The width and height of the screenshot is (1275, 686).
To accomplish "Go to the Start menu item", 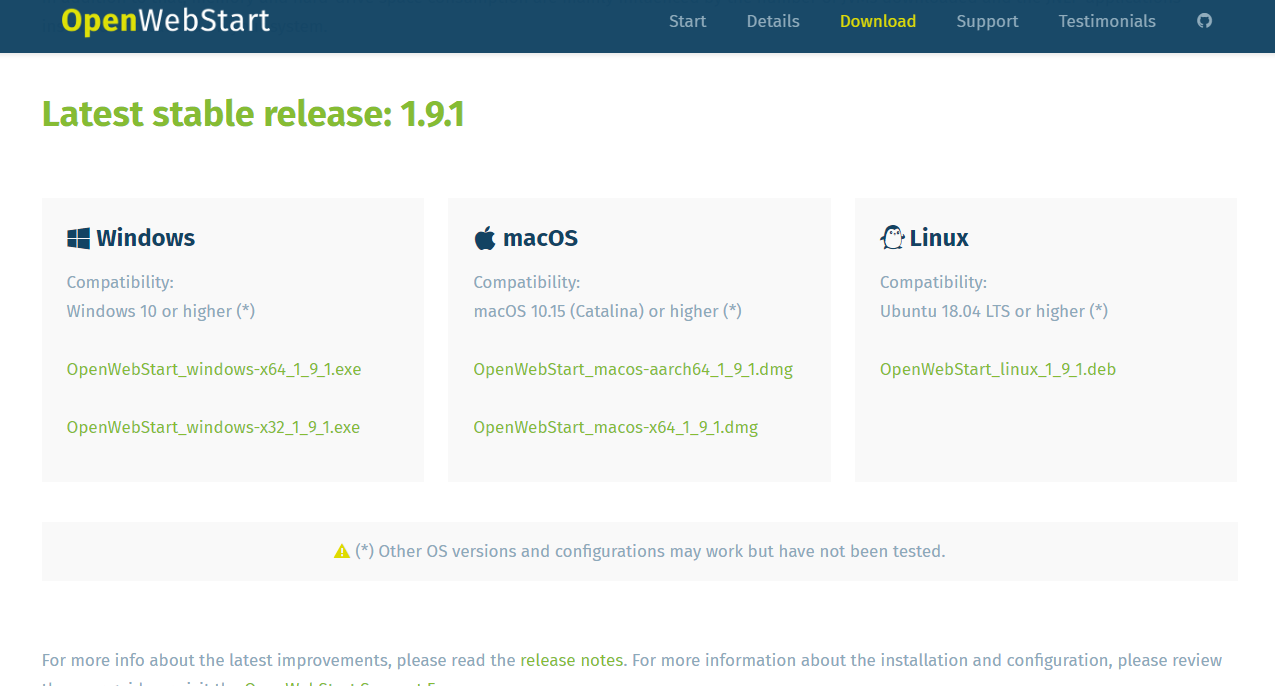I will coord(688,21).
